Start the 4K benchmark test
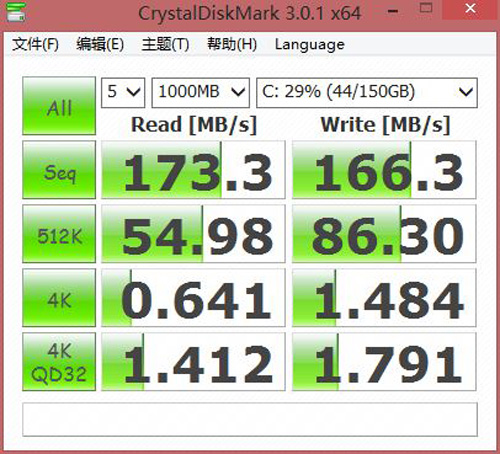The height and width of the screenshot is (454, 500). (x=59, y=298)
